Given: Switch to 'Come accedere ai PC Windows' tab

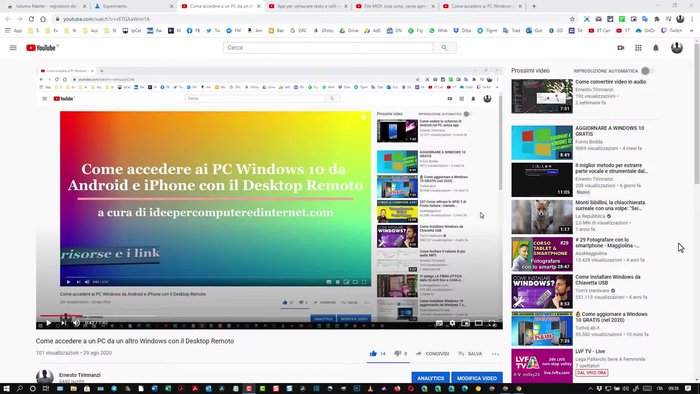Looking at the screenshot, I should (482, 6).
